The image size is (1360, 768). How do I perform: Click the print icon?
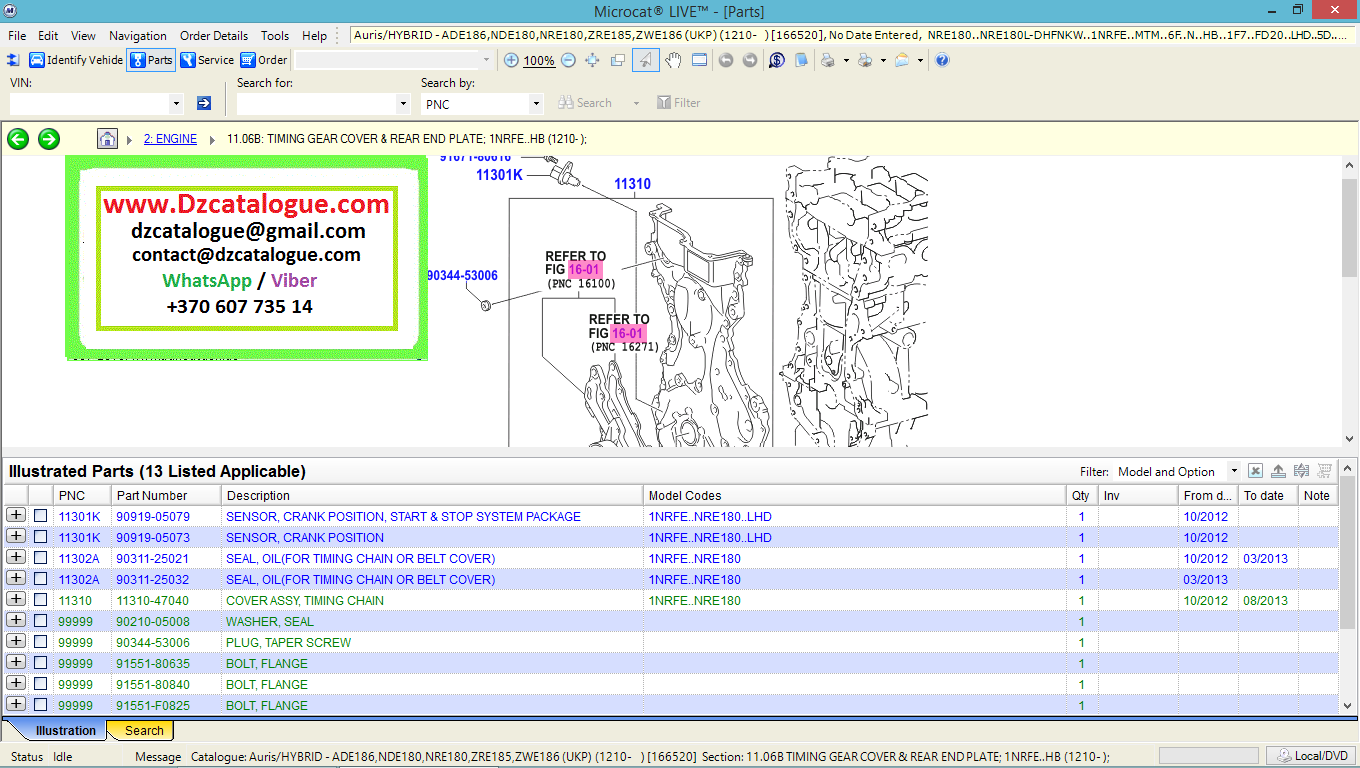(x=828, y=60)
